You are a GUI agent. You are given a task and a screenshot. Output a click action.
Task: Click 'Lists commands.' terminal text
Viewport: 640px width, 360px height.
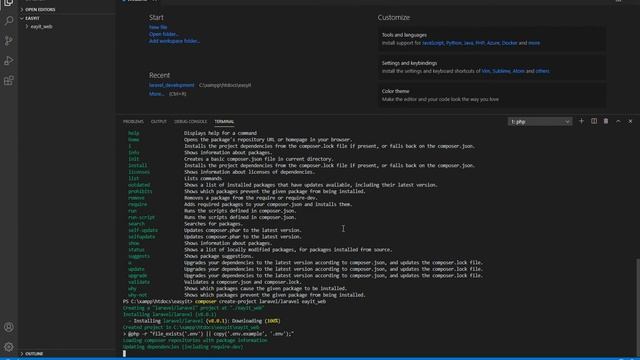pos(203,178)
